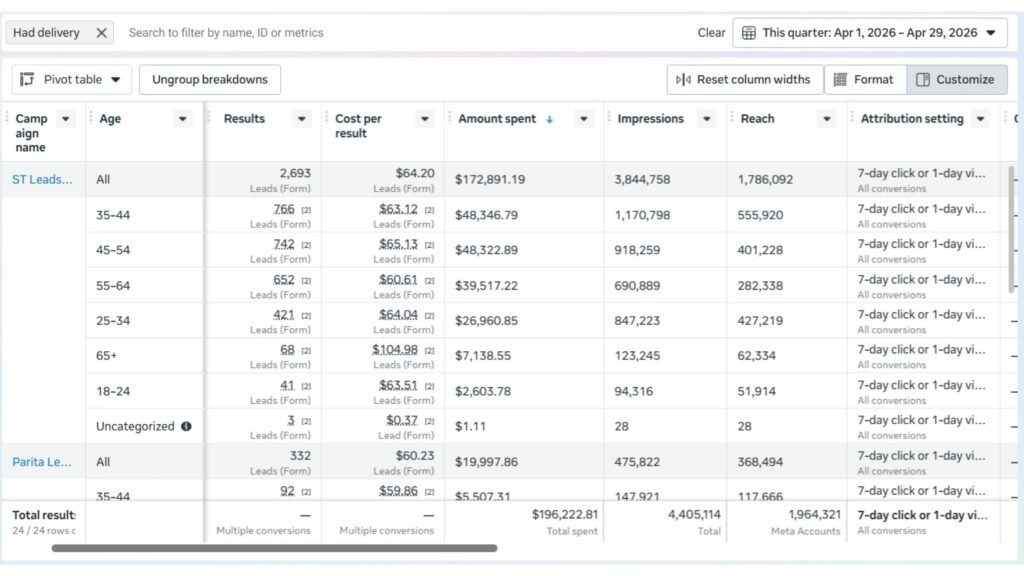Select the Format table icon
This screenshot has width=1024, height=576.
[x=840, y=79]
